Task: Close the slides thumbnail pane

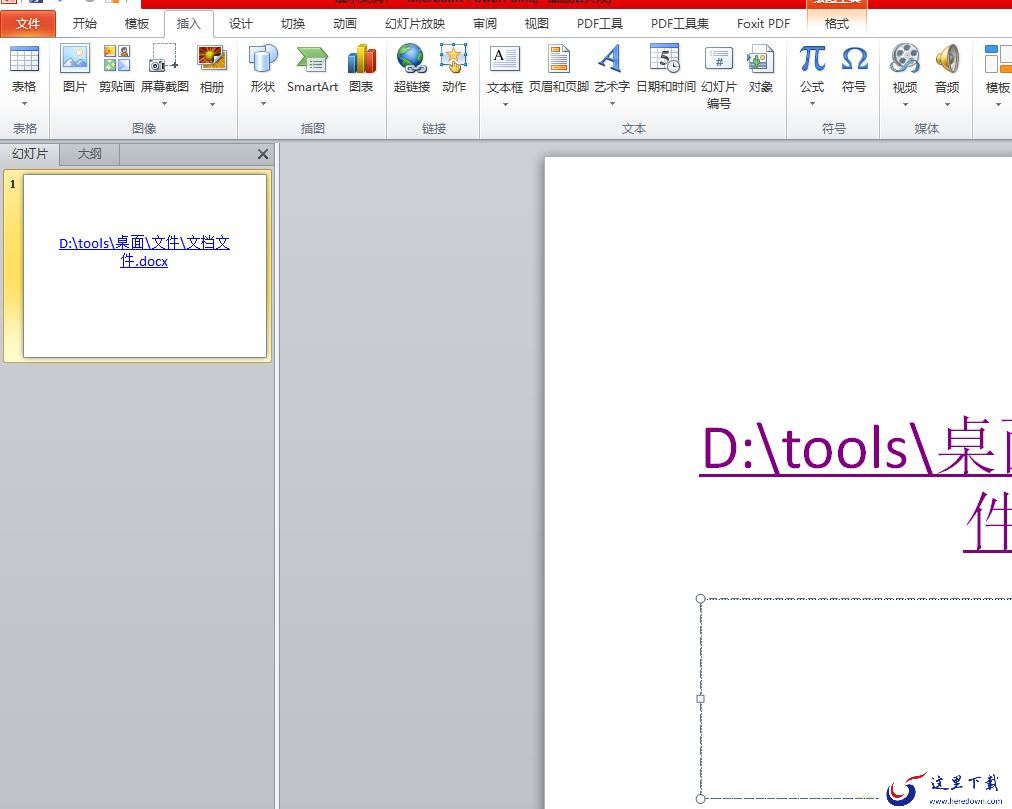Action: [263, 154]
